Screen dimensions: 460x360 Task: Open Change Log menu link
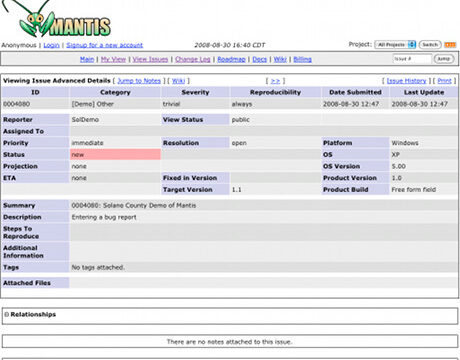point(193,59)
